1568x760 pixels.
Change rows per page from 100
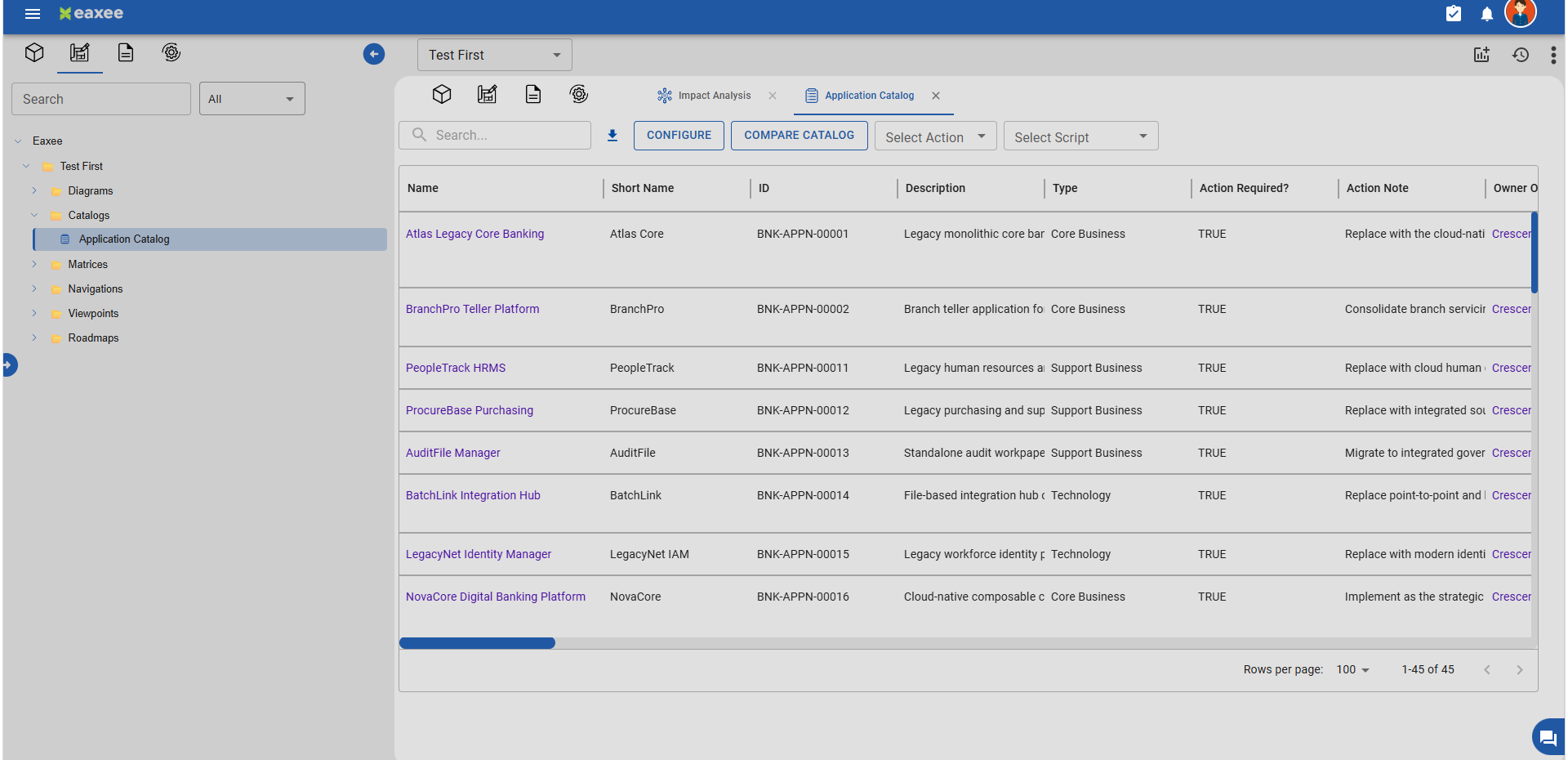point(1353,669)
